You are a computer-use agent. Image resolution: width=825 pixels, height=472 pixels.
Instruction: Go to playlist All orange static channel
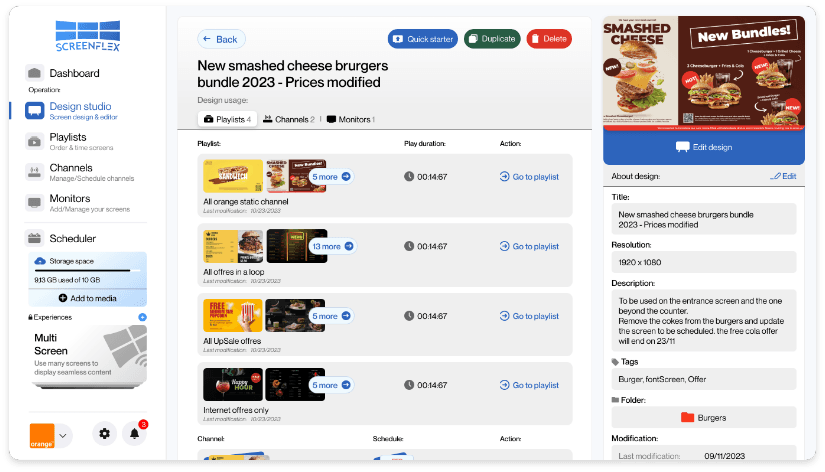click(x=529, y=177)
